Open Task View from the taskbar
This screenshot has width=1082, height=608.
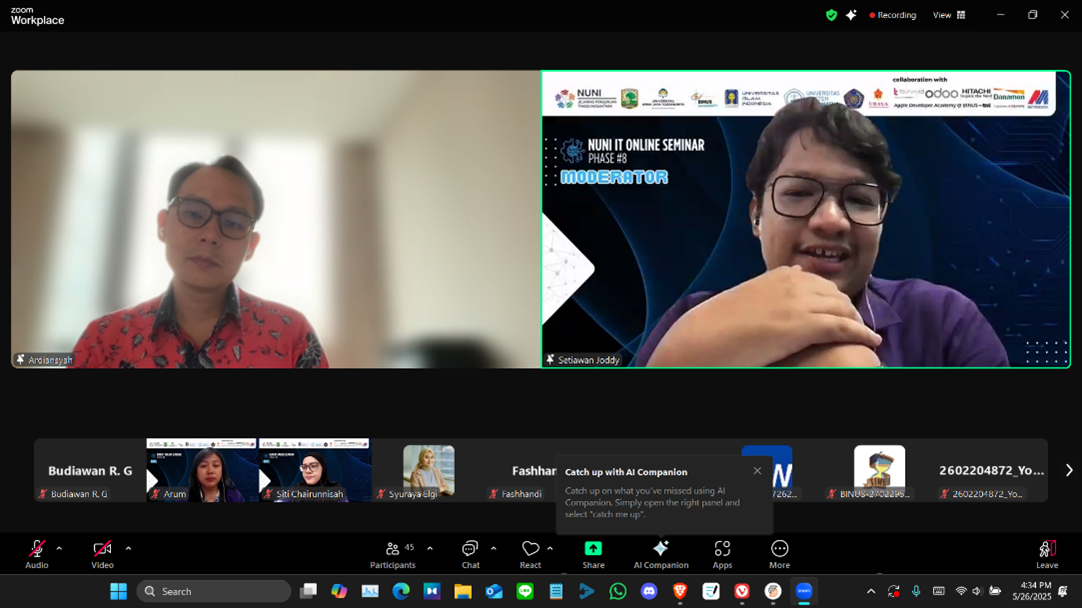click(x=308, y=591)
